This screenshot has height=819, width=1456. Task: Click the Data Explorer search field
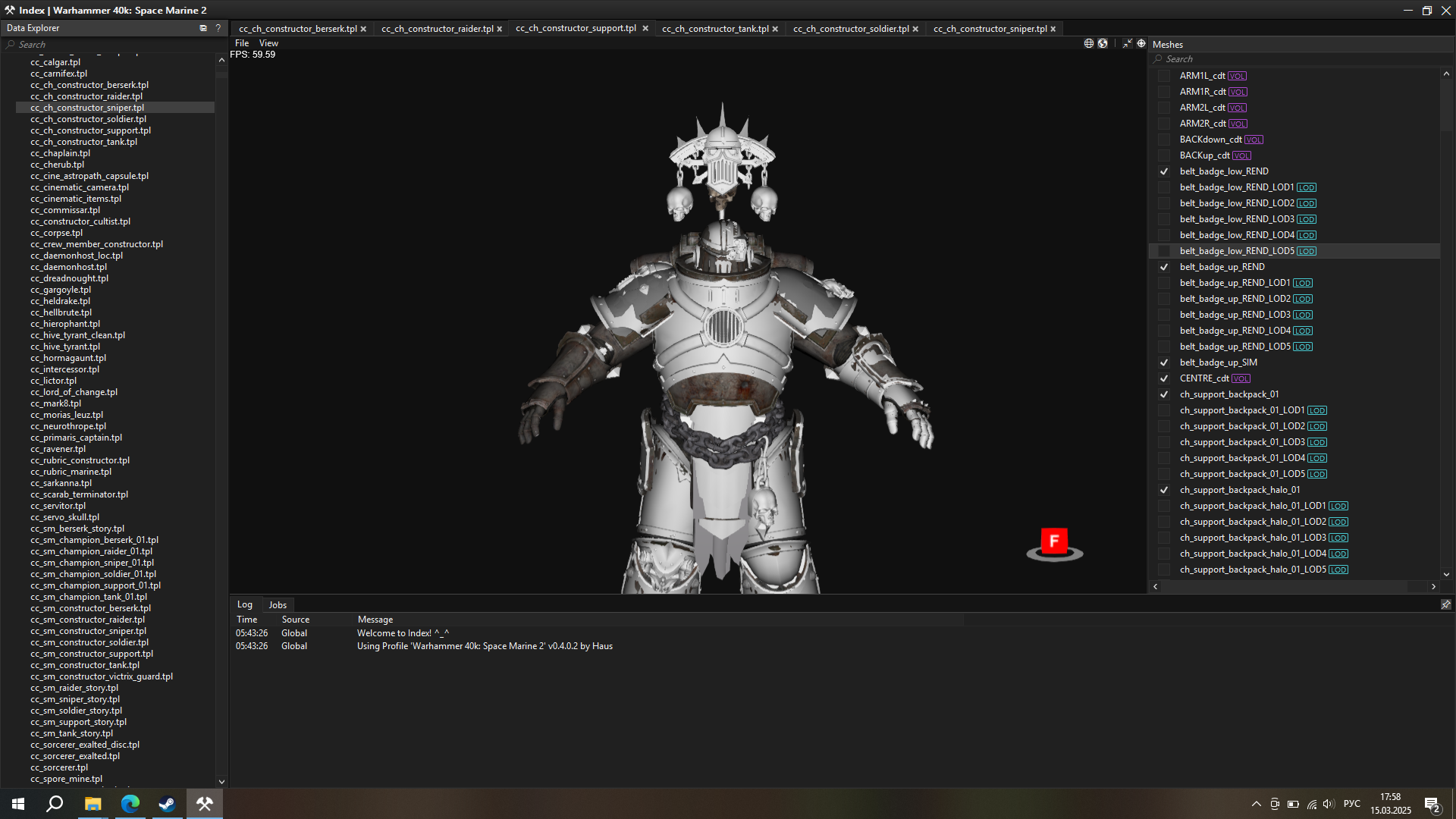tap(114, 45)
